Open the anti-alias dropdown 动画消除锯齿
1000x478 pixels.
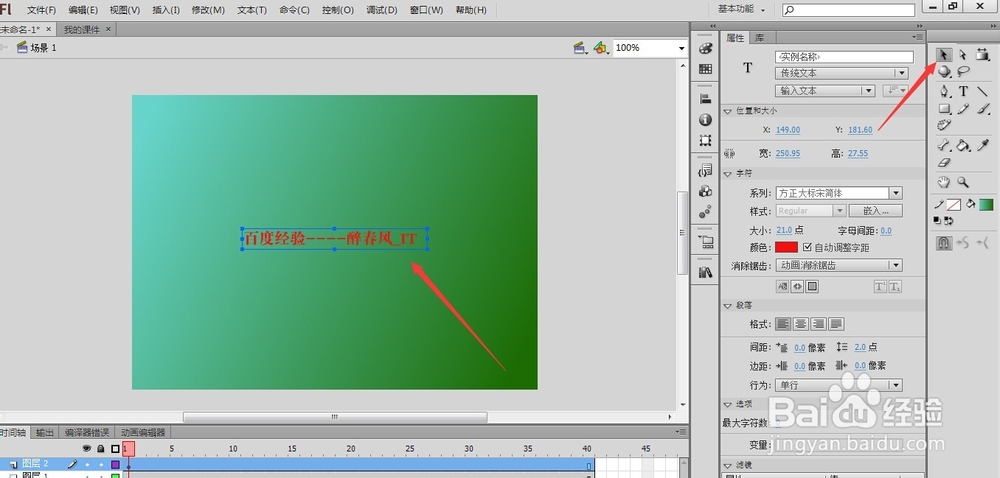839,265
